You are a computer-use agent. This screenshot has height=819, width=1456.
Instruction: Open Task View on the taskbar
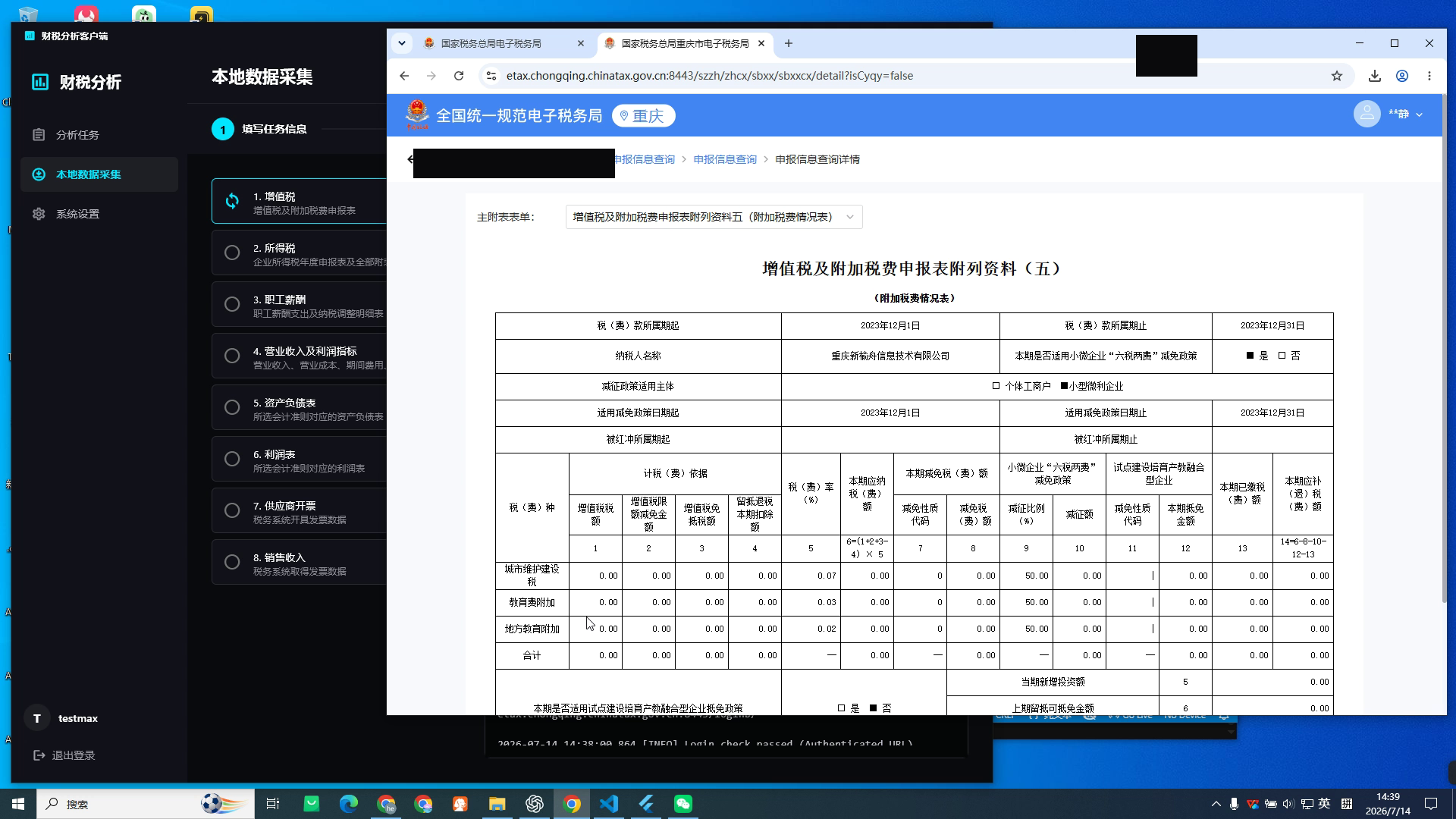coord(273,804)
